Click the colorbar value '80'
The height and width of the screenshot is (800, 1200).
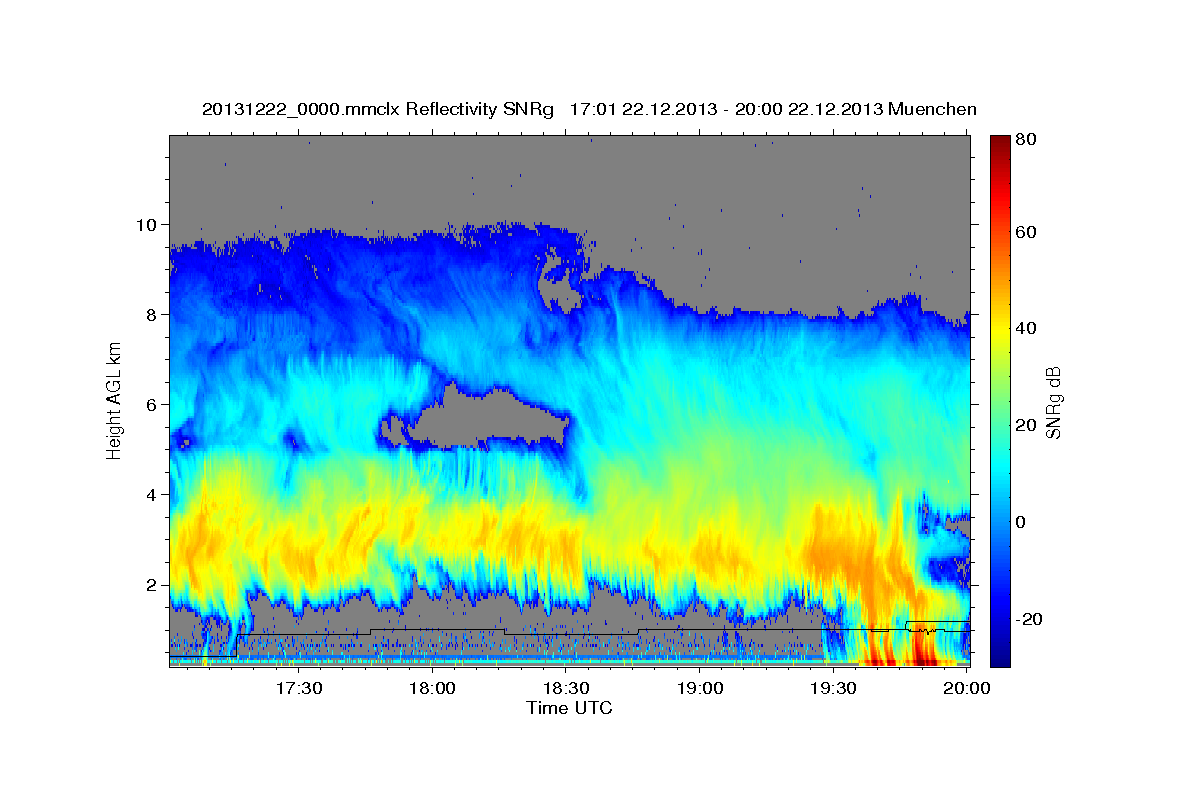[1025, 141]
